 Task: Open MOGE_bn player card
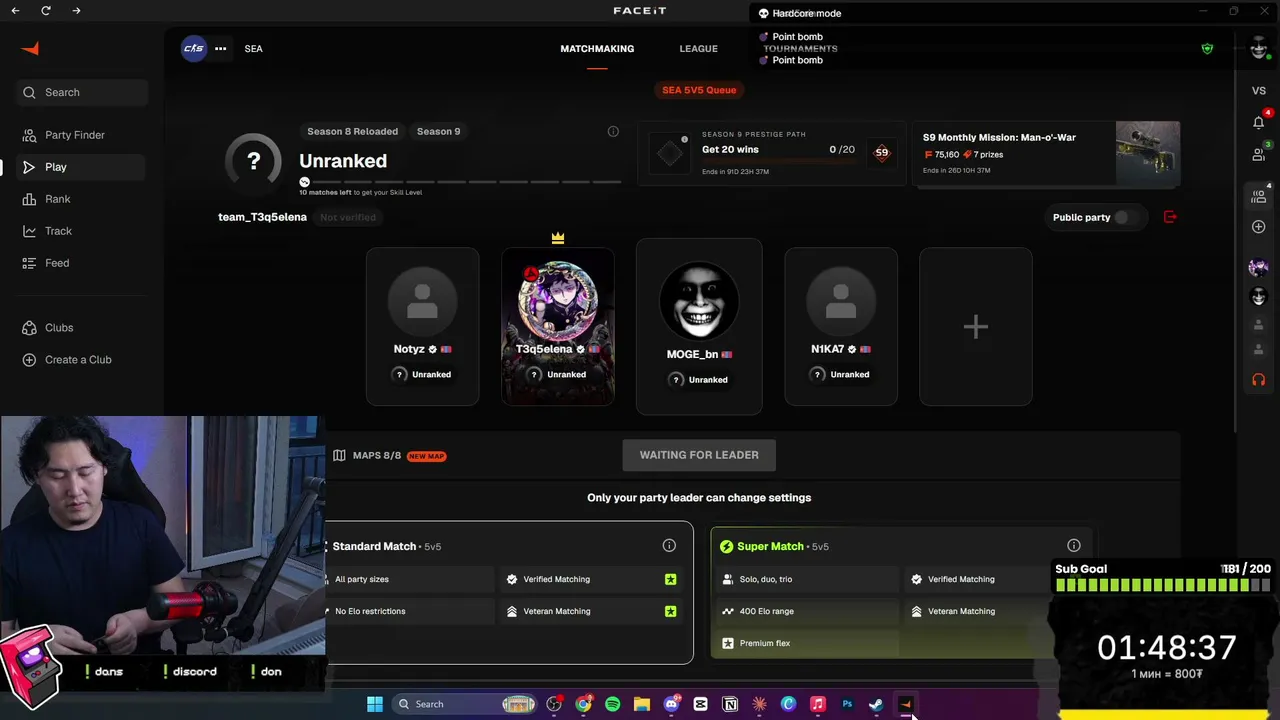(x=699, y=326)
